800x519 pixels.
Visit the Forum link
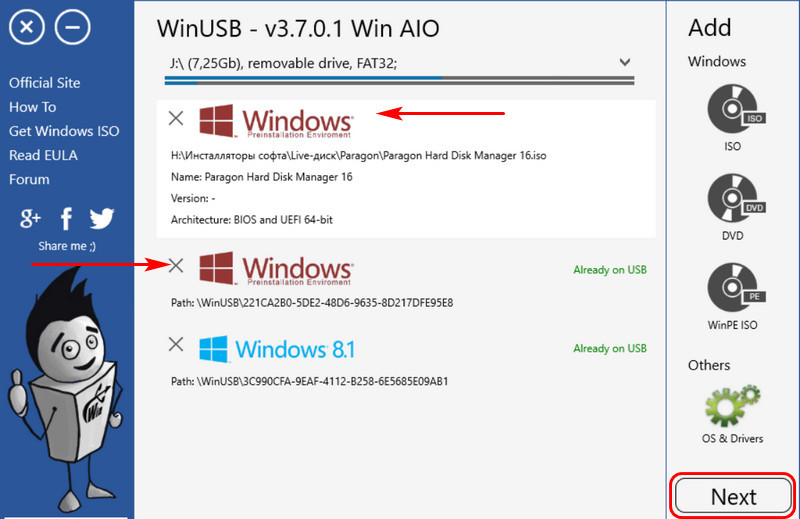pyautogui.click(x=29, y=180)
